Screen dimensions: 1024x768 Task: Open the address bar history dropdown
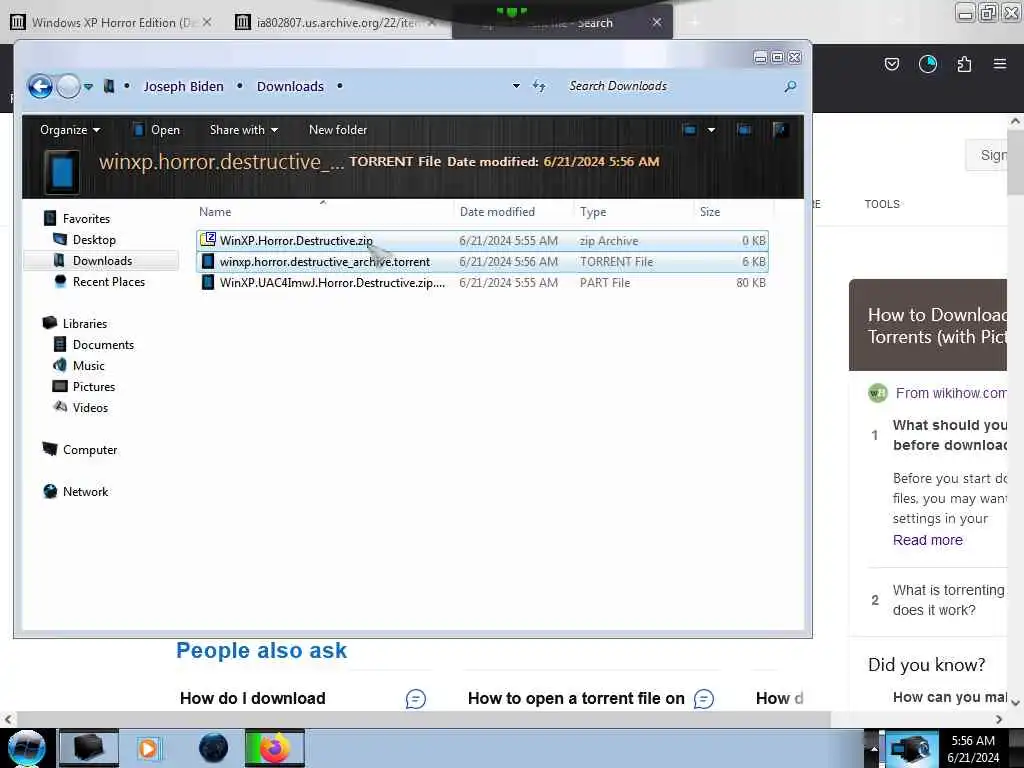click(x=517, y=86)
